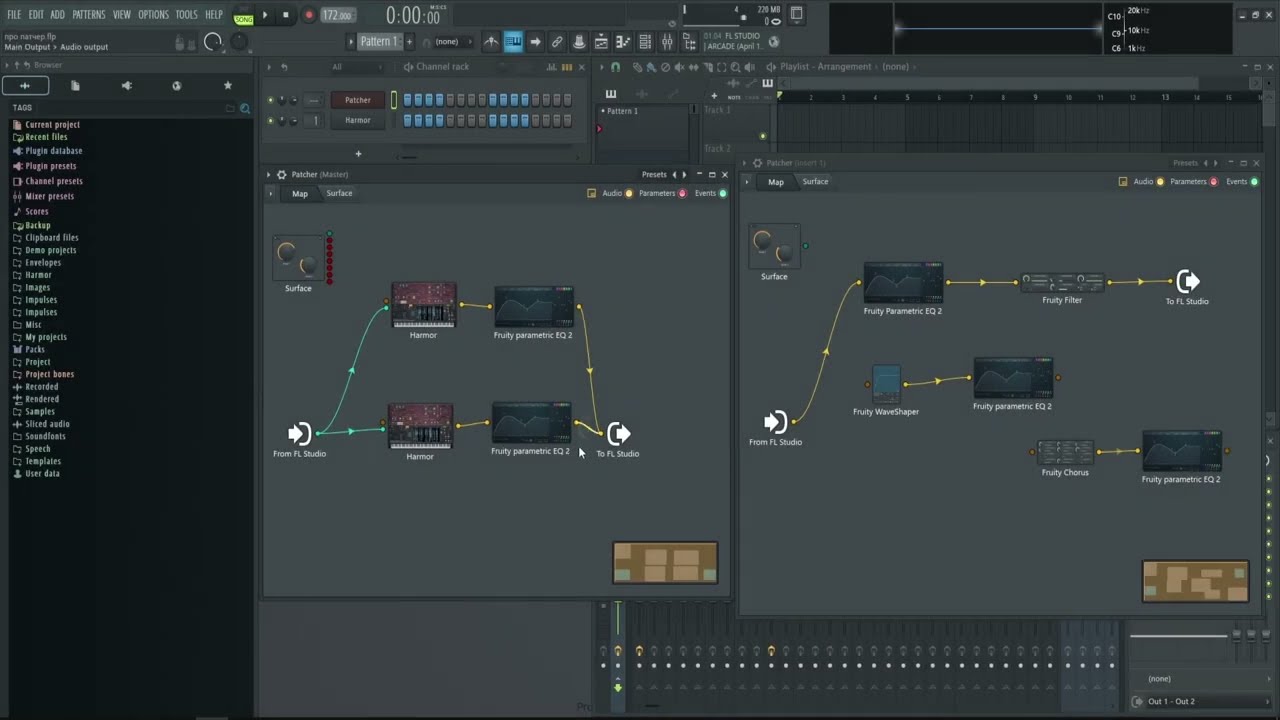Image resolution: width=1280 pixels, height=720 pixels.
Task: Open the TOOLS menu
Action: point(186,15)
